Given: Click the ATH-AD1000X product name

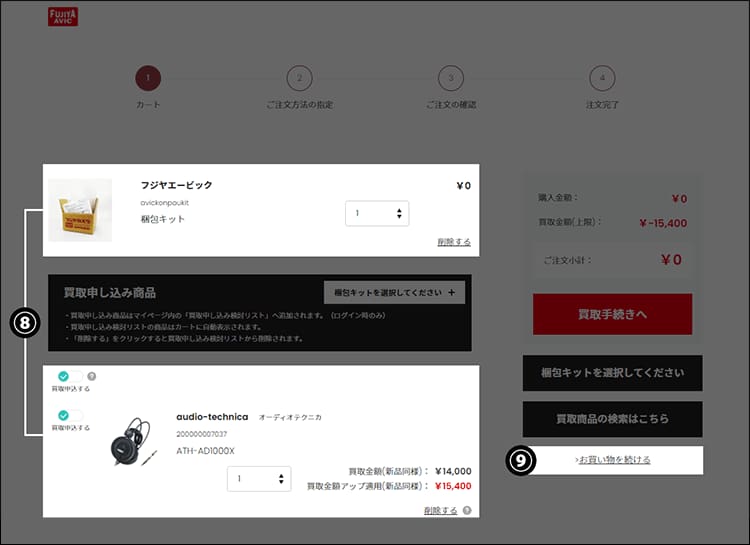Looking at the screenshot, I should 205,451.
